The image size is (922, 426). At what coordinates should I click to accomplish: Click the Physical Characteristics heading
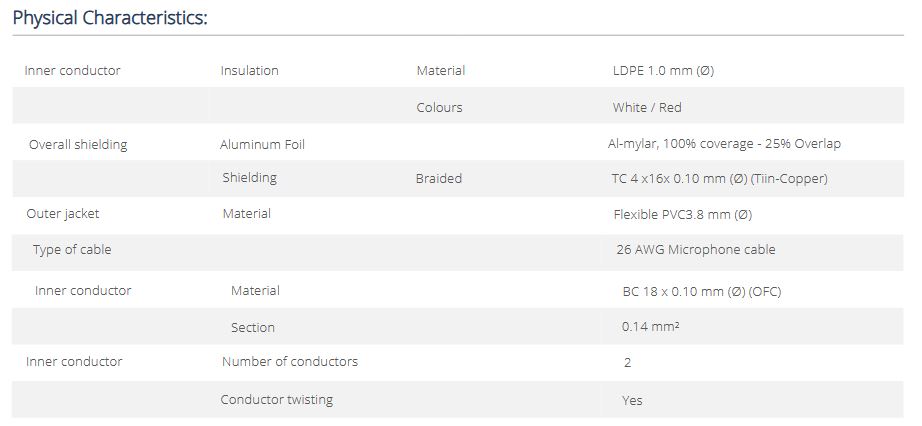click(110, 18)
